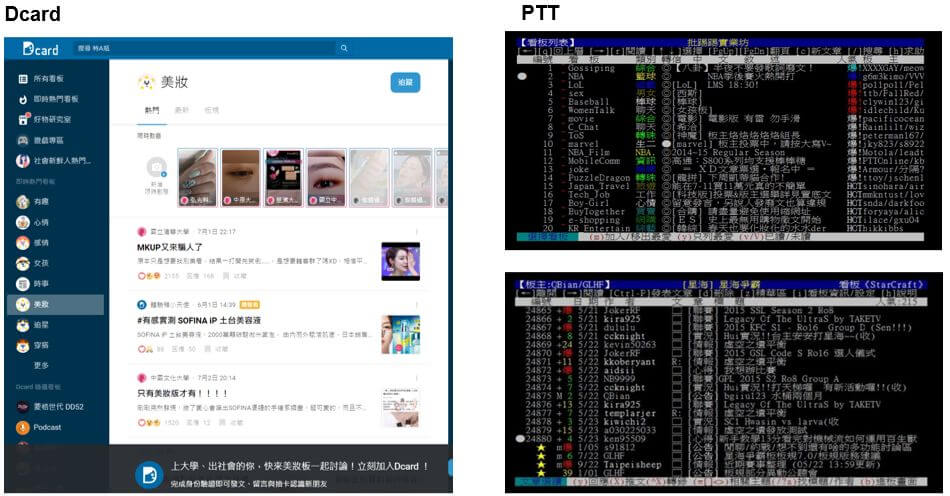Viewport: 950px width, 496px height.
Task: Open the open-eye eyebrow story thumbnail
Action: click(326, 177)
